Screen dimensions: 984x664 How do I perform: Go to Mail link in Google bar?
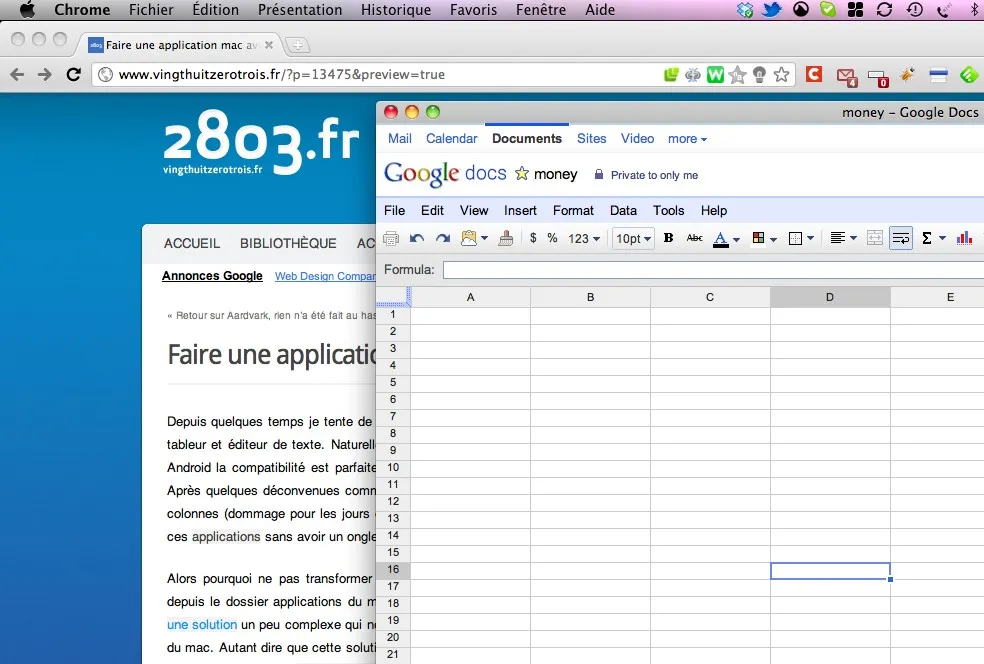point(400,139)
